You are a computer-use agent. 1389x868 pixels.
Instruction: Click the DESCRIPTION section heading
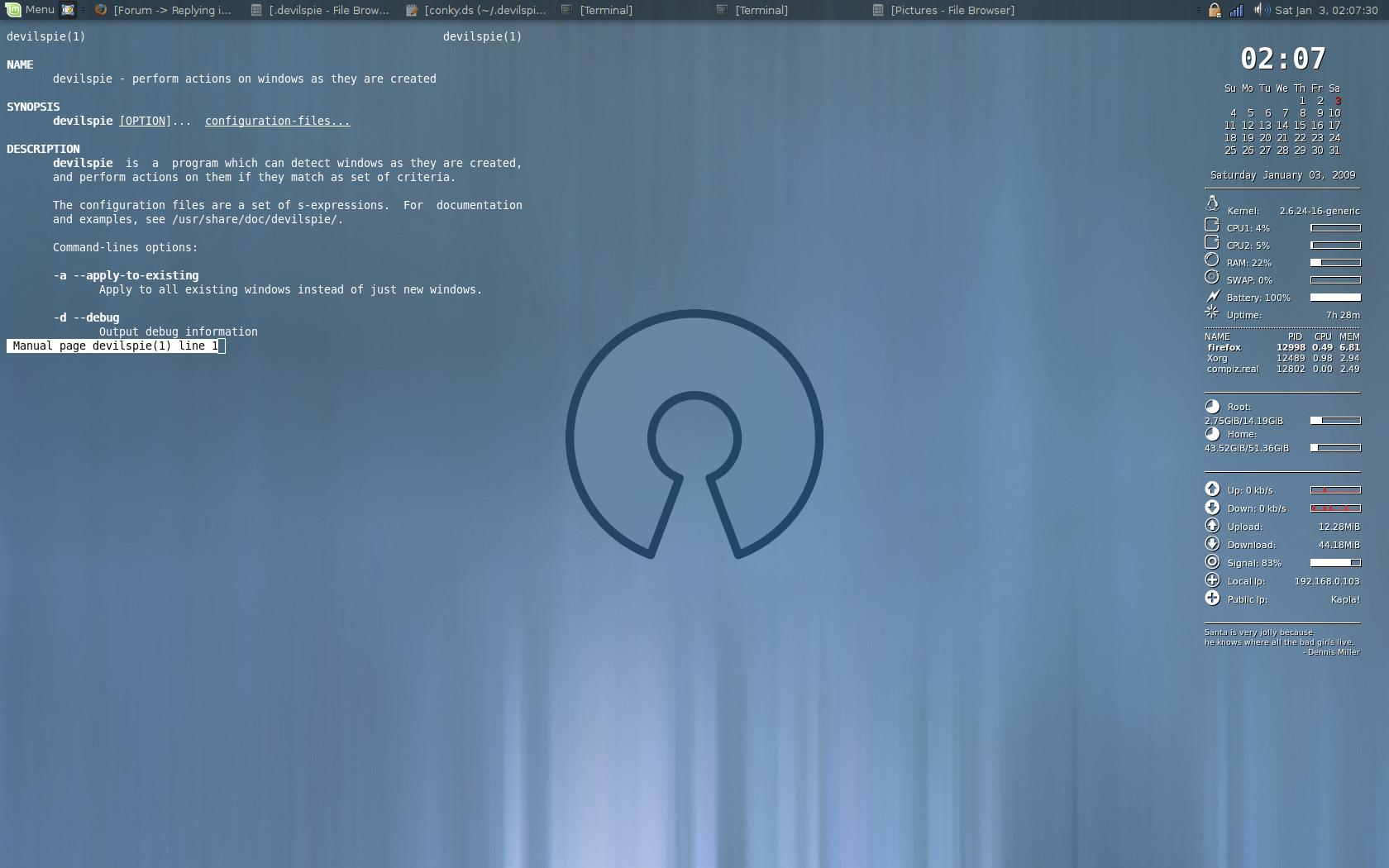(x=43, y=149)
